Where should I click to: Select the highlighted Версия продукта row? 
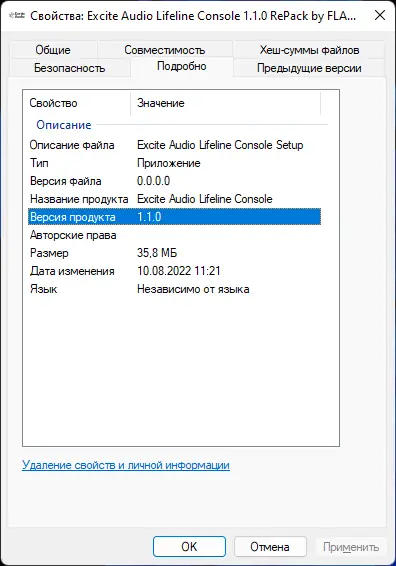174,217
